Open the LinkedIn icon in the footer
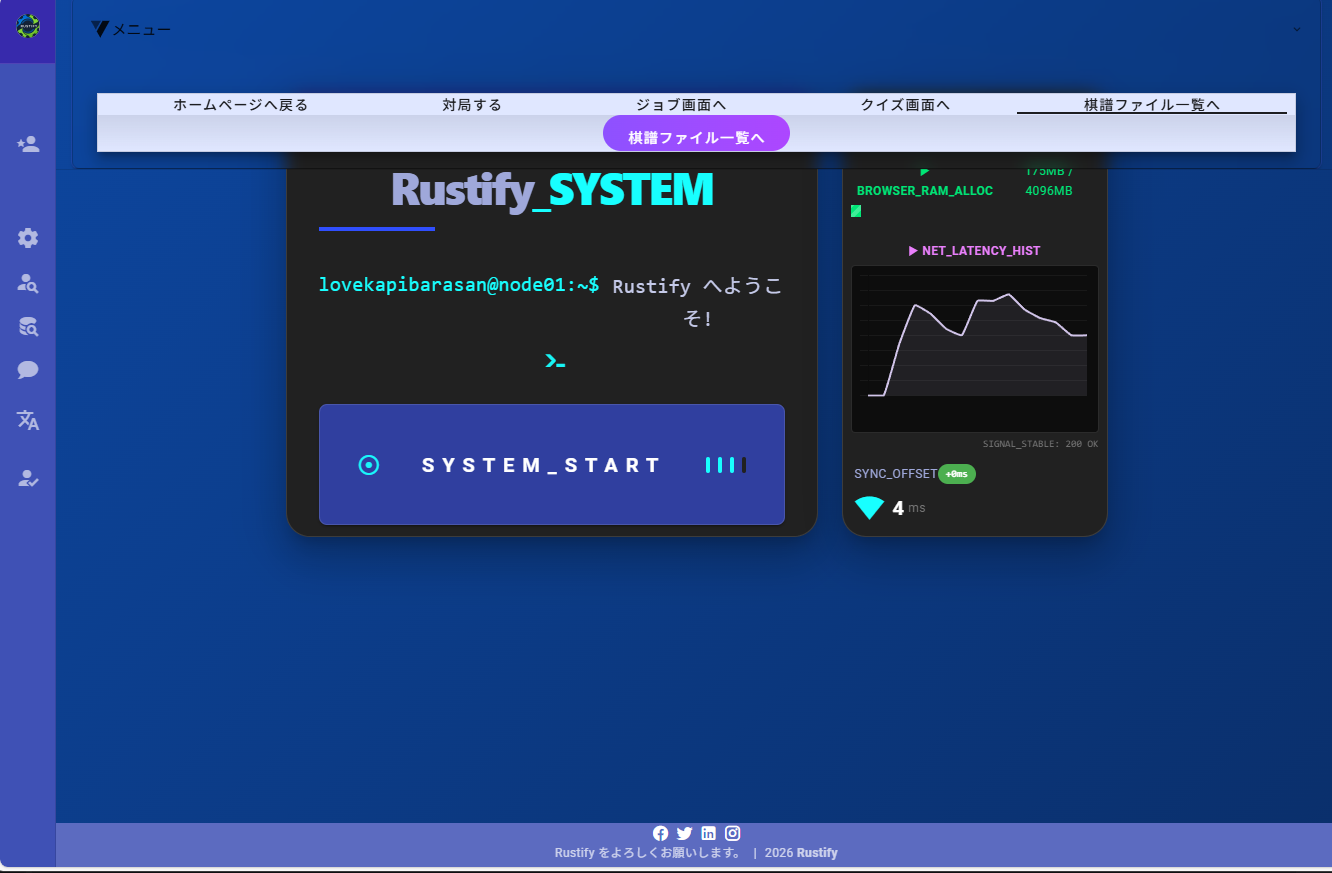Viewport: 1332px width, 873px height. (x=708, y=833)
